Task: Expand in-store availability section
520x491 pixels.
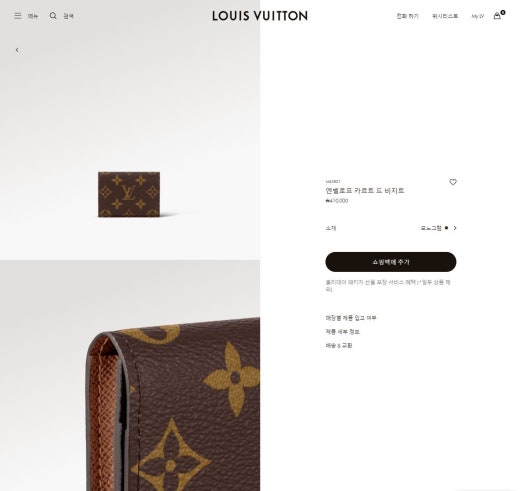Action: pyautogui.click(x=351, y=318)
